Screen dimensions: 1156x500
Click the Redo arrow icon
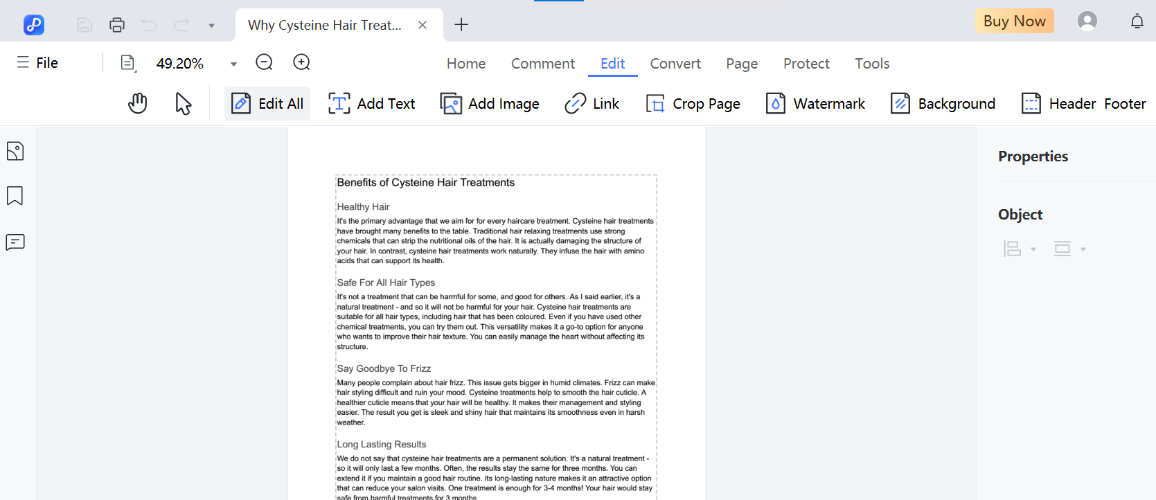181,25
